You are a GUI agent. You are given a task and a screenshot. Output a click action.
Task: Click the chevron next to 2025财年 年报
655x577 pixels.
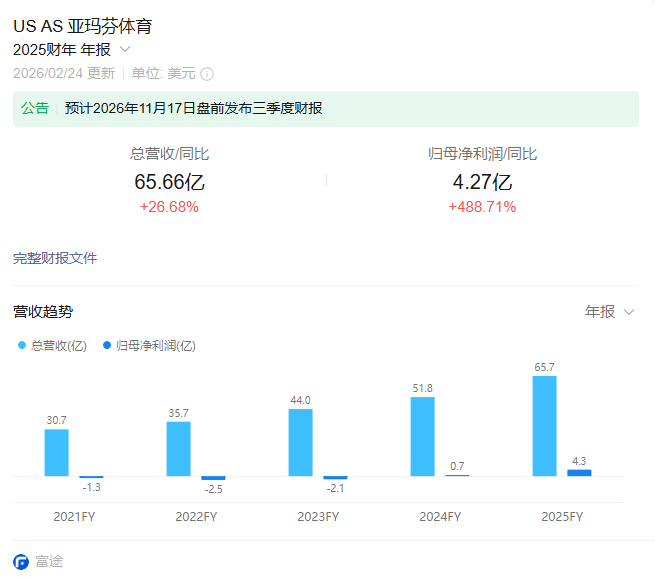point(125,49)
